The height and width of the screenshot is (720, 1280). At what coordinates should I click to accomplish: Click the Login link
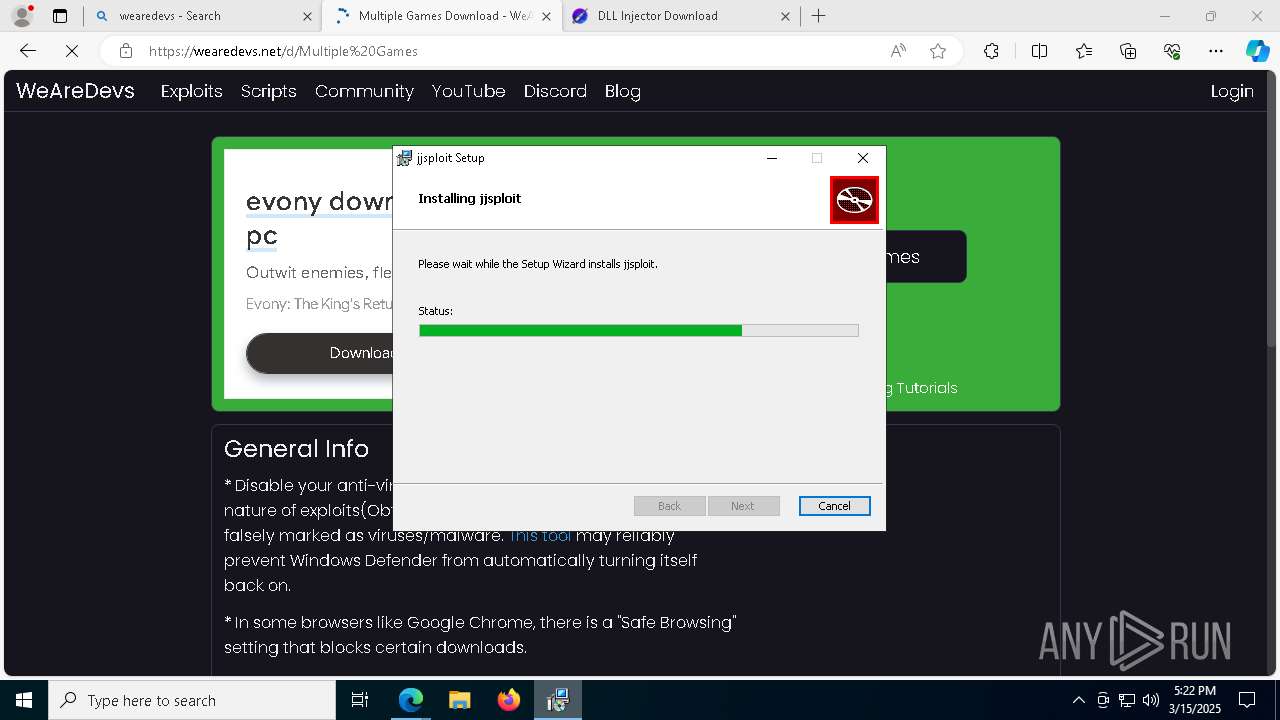(x=1232, y=91)
